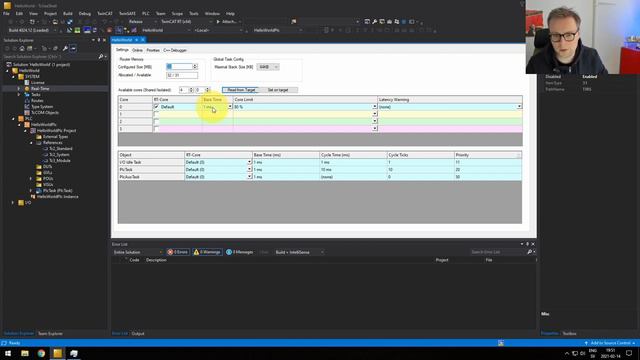Click the External Types folder icon
The image size is (640, 360).
pyautogui.click(x=39, y=137)
